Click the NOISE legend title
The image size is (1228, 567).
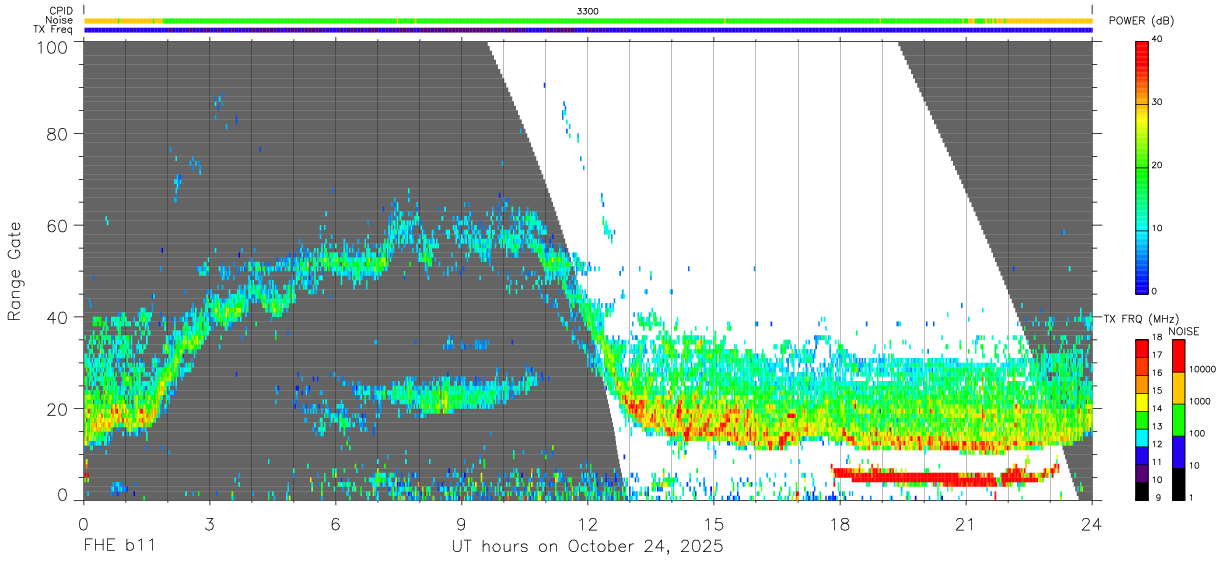click(x=1184, y=331)
